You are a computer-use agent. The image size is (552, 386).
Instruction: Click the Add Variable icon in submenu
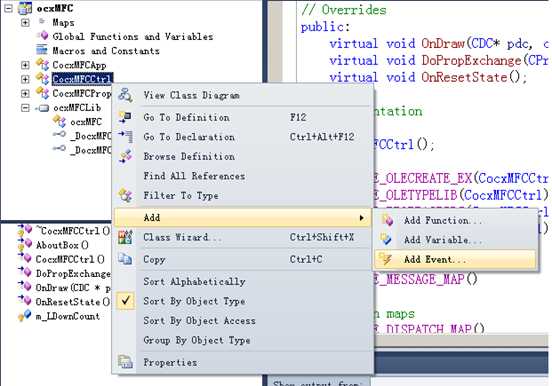coord(386,239)
